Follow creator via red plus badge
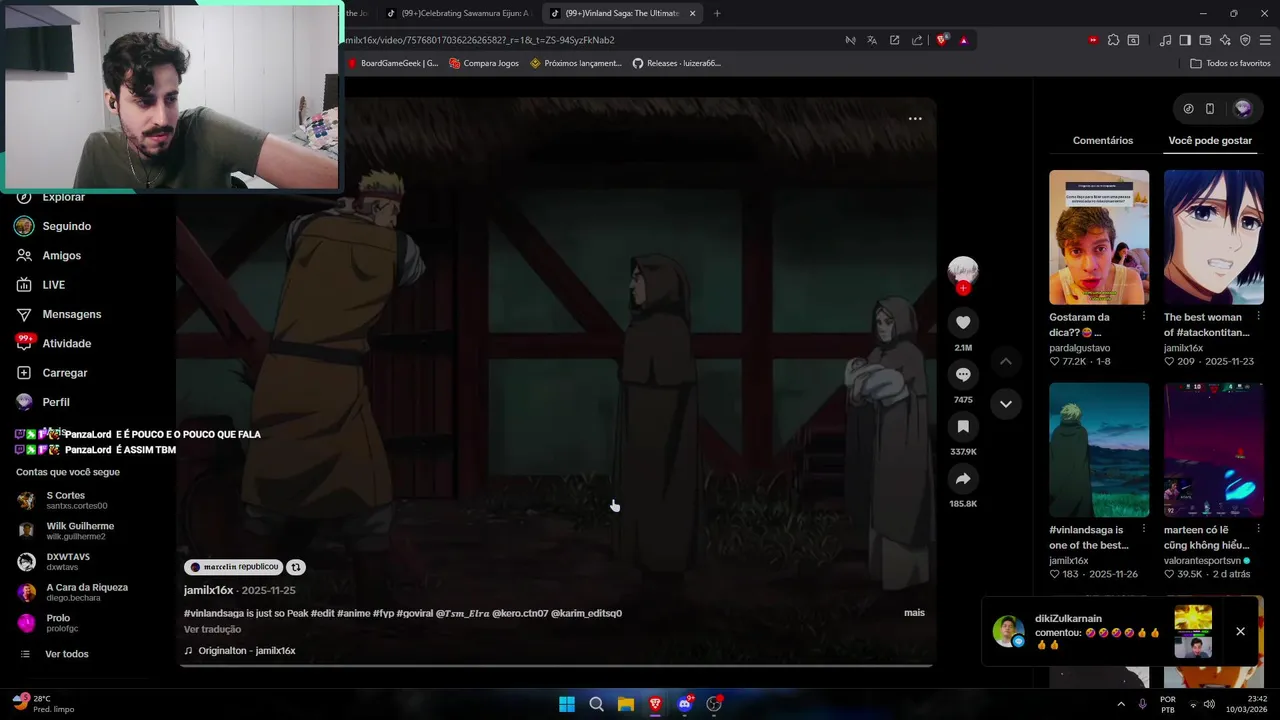Screen dimensions: 1280x720 [x=963, y=288]
